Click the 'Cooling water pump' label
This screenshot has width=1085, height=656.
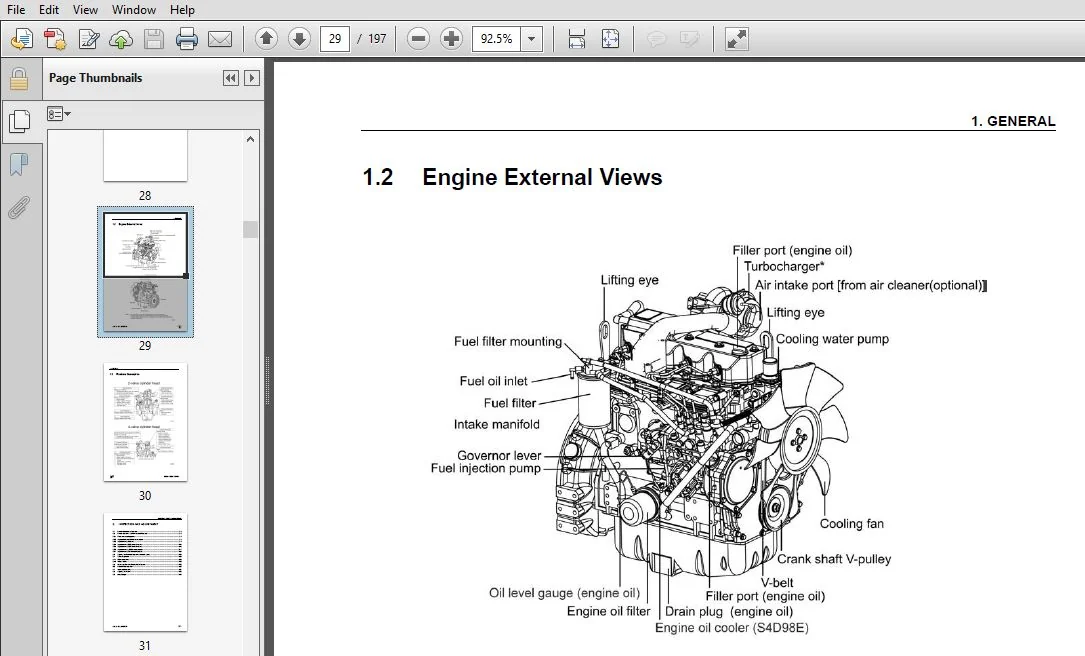point(832,339)
